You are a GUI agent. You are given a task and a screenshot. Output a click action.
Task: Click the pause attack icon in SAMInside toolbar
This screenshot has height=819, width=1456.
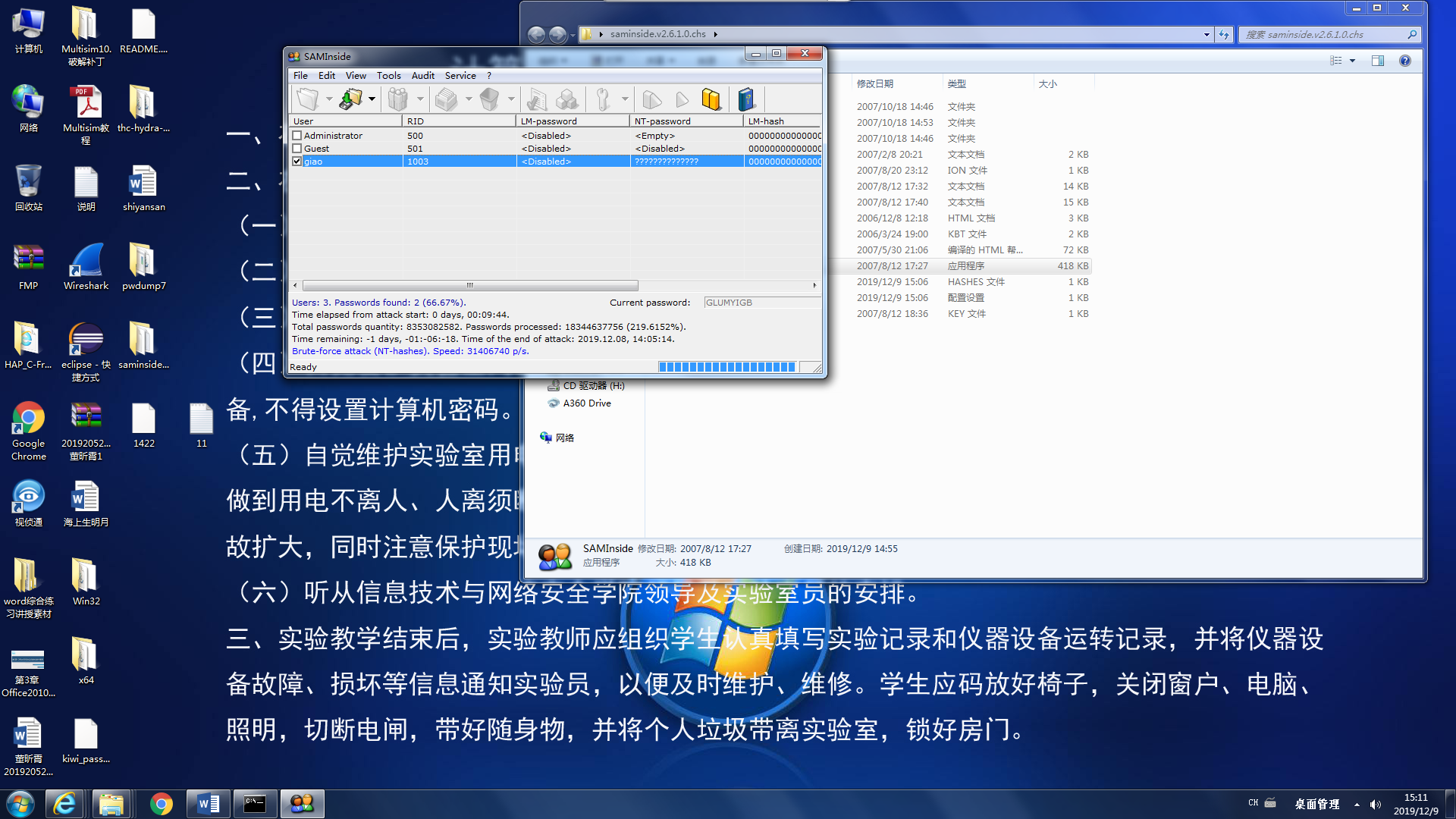(711, 99)
